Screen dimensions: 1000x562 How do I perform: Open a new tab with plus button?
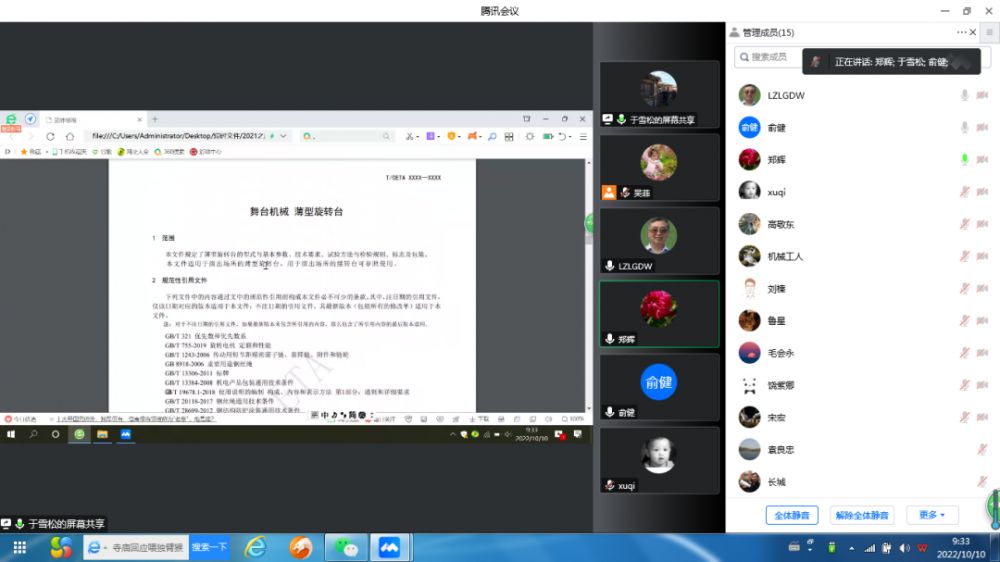(155, 119)
